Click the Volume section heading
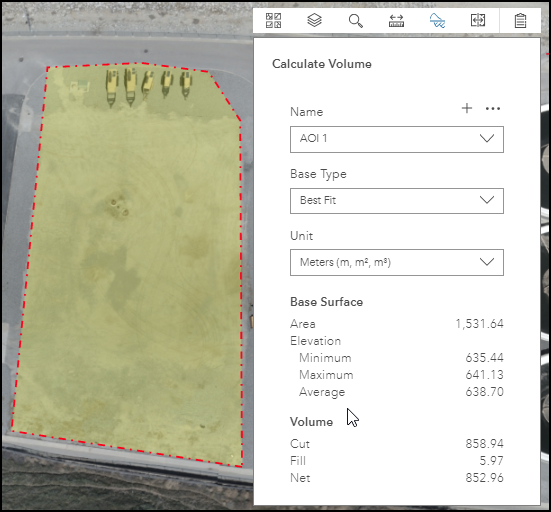This screenshot has width=551, height=512. pos(311,422)
